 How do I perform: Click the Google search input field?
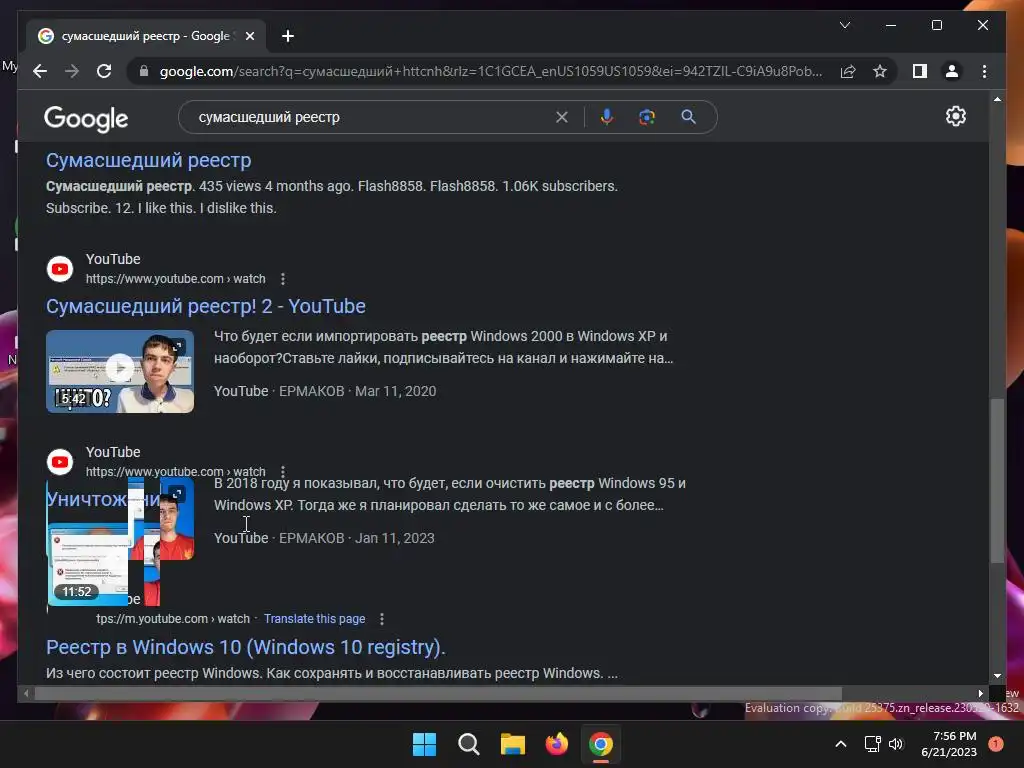372,117
